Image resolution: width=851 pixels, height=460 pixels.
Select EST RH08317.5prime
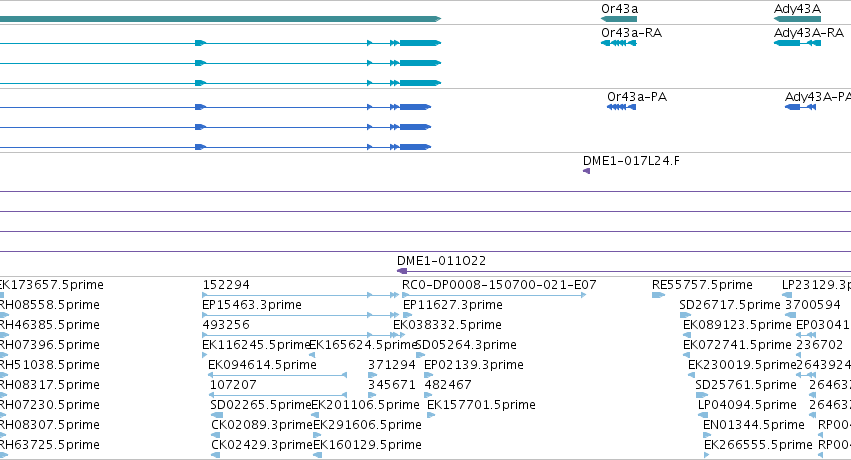point(49,385)
